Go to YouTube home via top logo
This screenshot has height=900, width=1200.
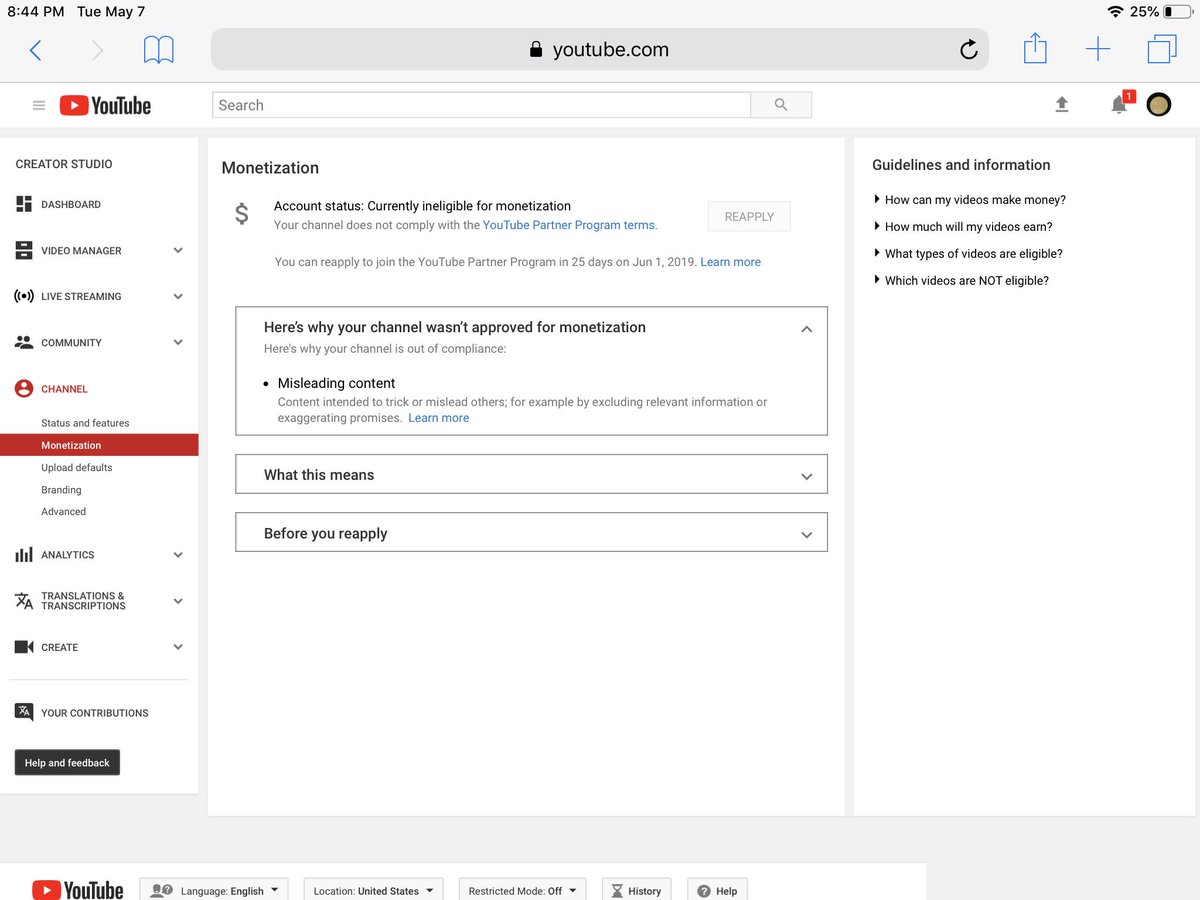pyautogui.click(x=105, y=105)
